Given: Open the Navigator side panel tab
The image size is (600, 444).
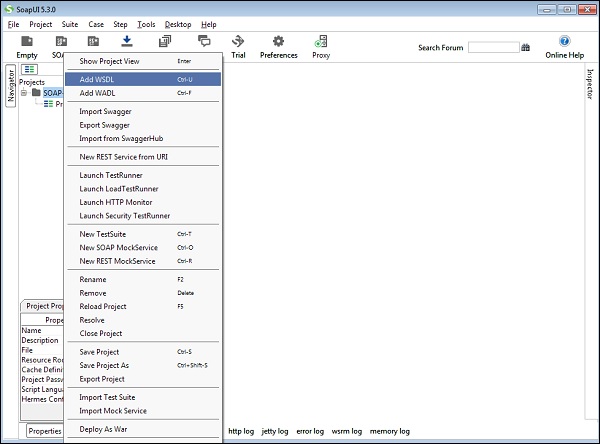Looking at the screenshot, I should point(11,85).
